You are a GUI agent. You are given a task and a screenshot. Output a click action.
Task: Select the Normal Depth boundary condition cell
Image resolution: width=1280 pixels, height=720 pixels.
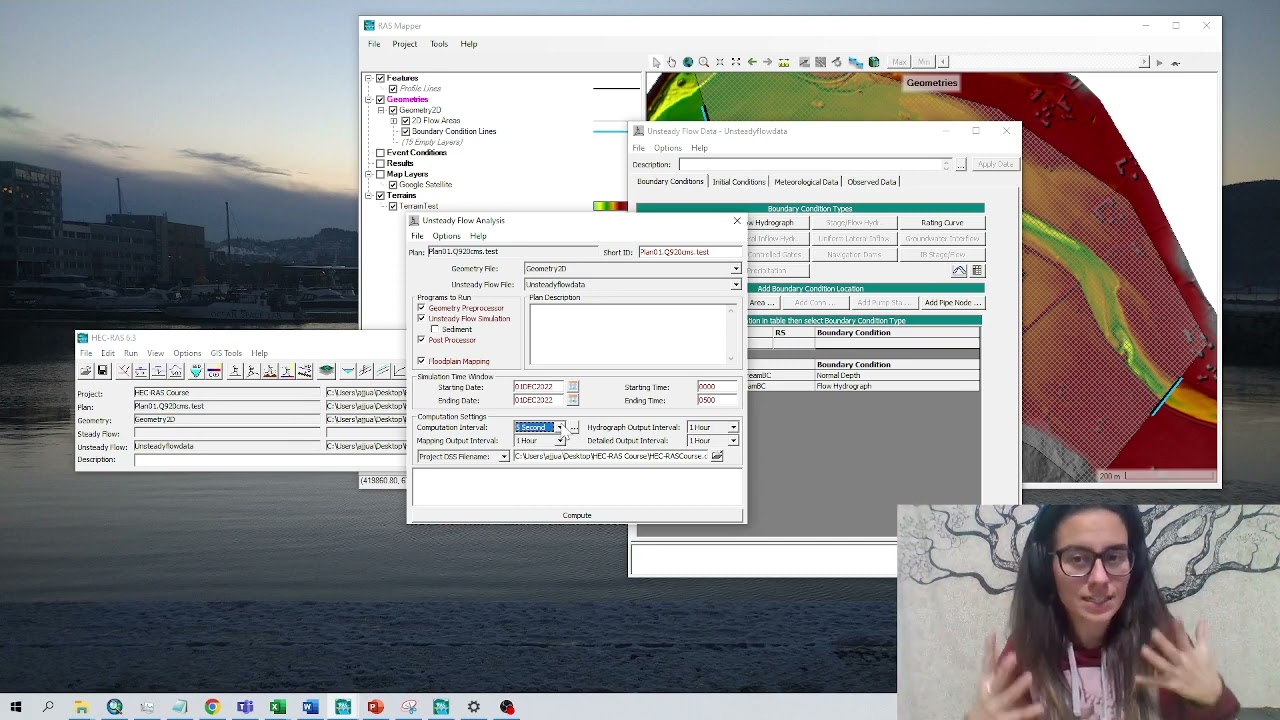tap(897, 375)
